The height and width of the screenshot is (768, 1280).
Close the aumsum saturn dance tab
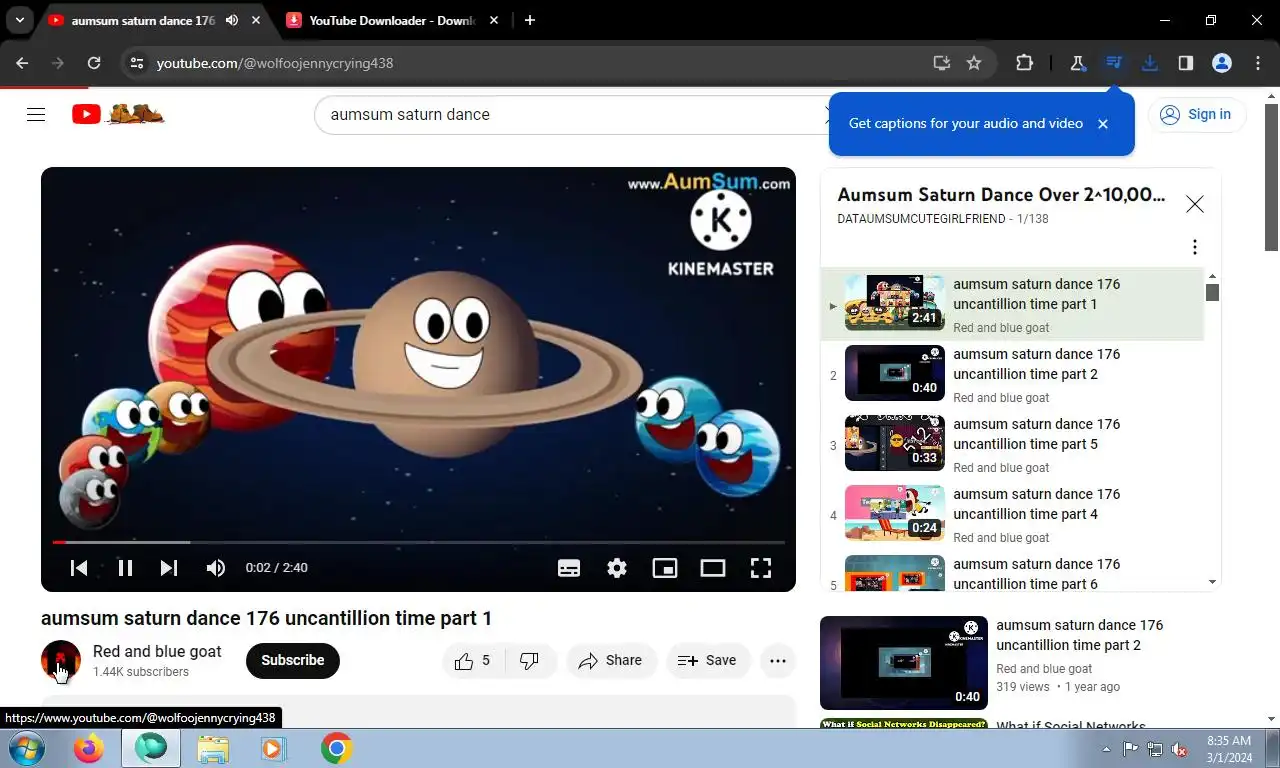pyautogui.click(x=257, y=20)
